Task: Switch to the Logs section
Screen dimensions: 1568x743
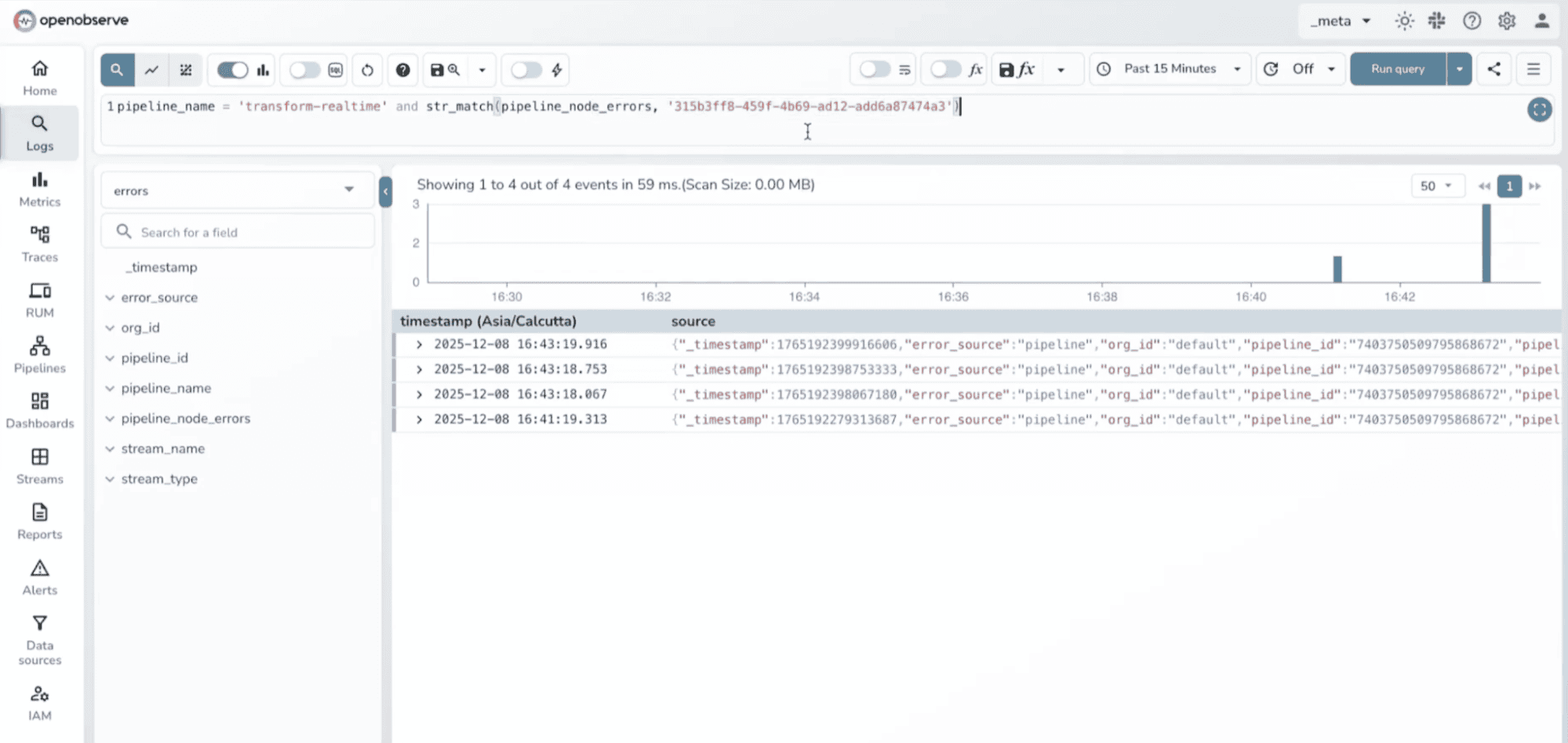Action: [39, 132]
